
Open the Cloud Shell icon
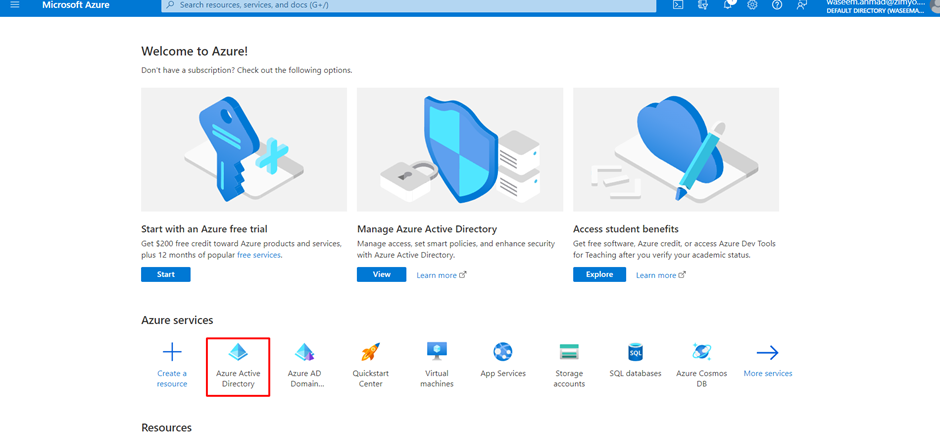678,5
